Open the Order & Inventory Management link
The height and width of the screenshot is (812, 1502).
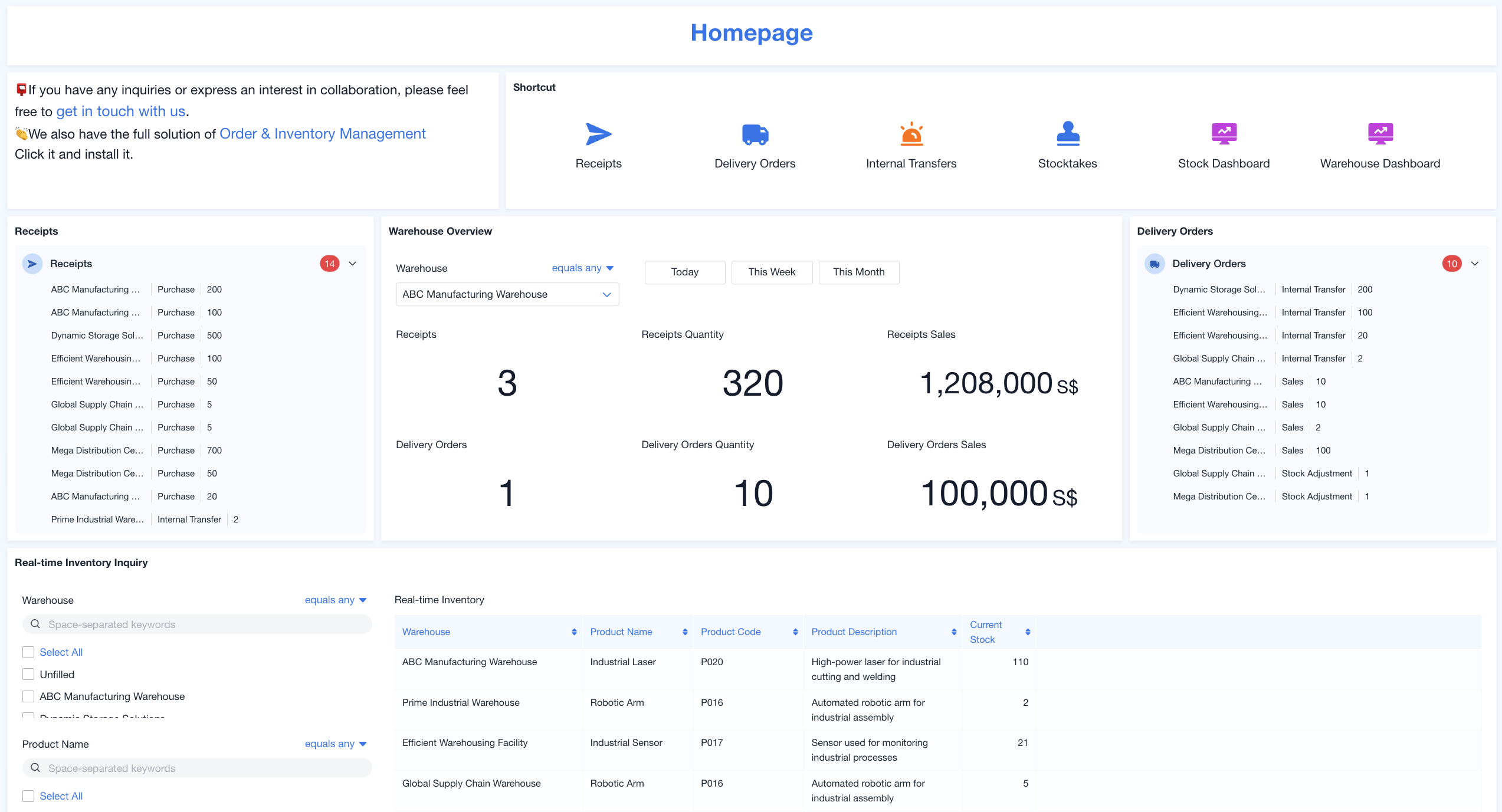click(322, 134)
